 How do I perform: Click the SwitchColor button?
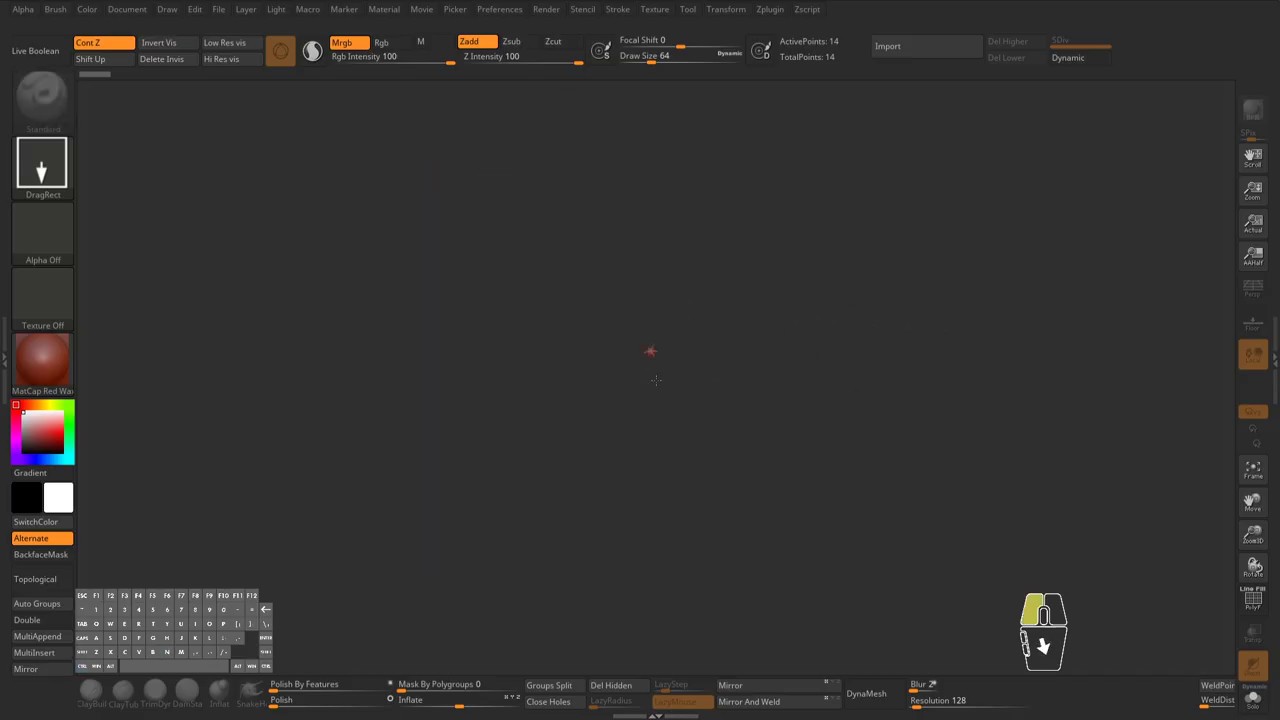[42, 522]
